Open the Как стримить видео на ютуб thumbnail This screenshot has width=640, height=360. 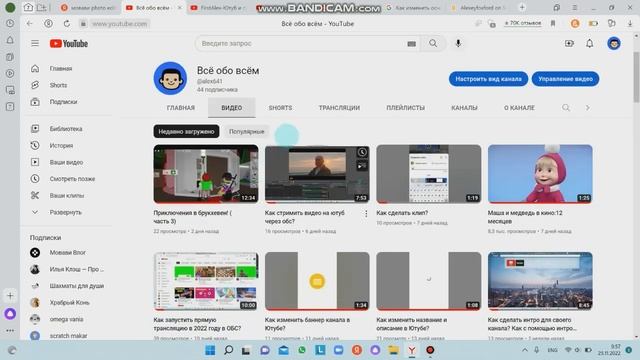click(x=317, y=174)
